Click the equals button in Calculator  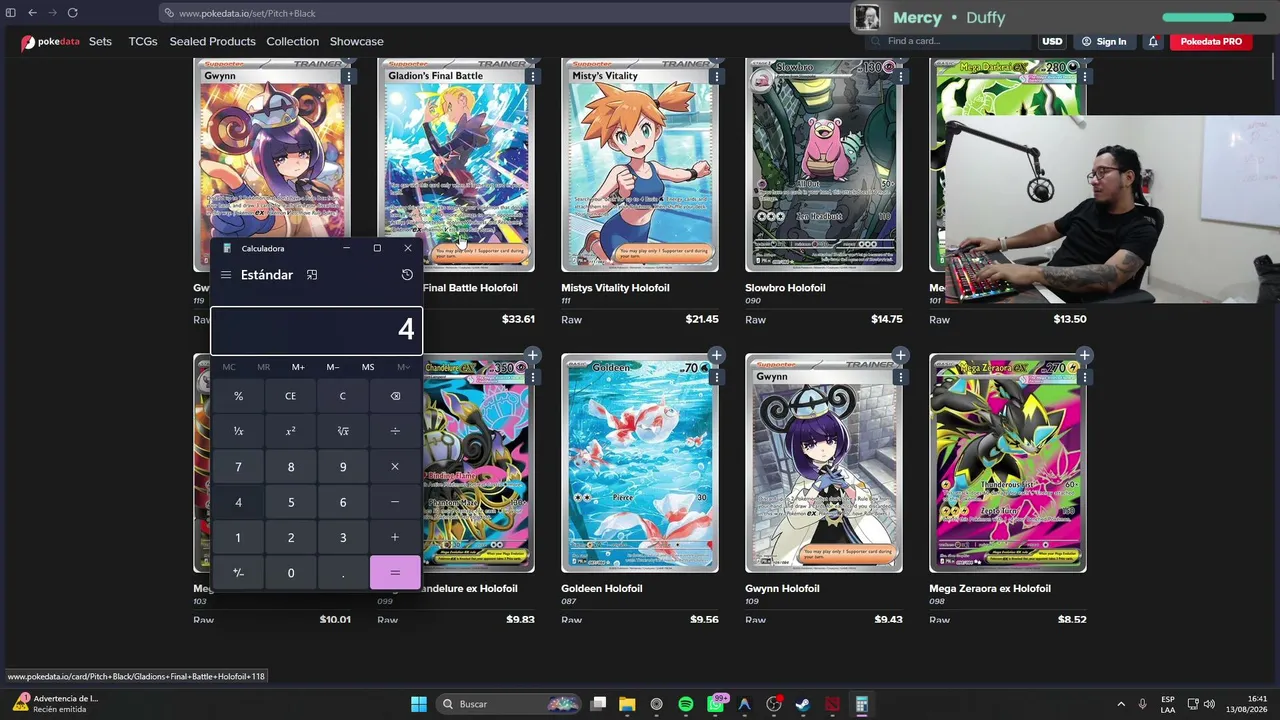click(x=395, y=573)
